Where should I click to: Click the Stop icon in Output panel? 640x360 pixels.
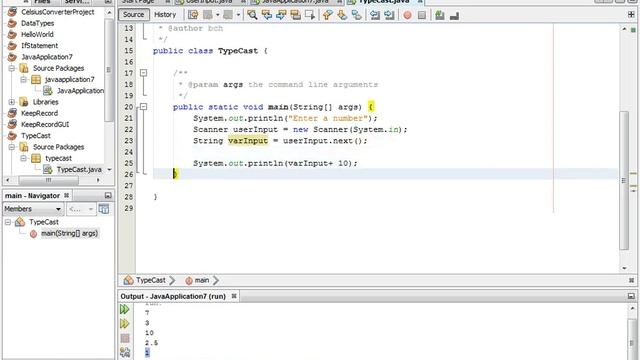click(125, 338)
